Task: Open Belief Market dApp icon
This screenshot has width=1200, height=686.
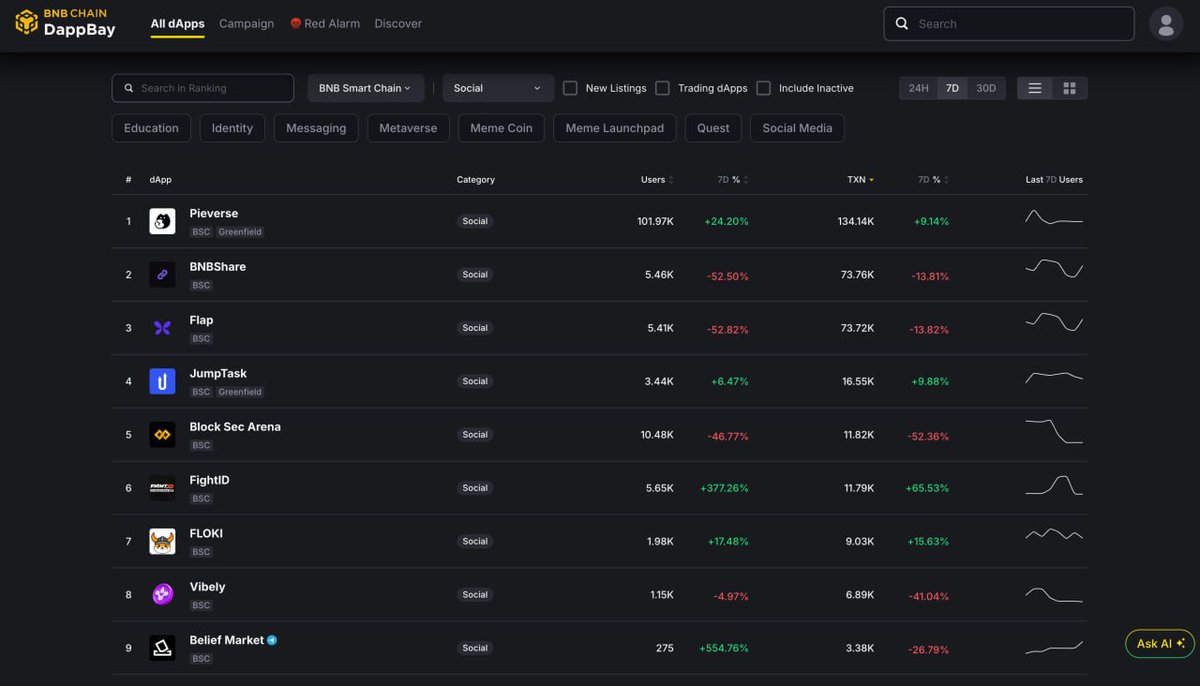Action: [x=162, y=648]
